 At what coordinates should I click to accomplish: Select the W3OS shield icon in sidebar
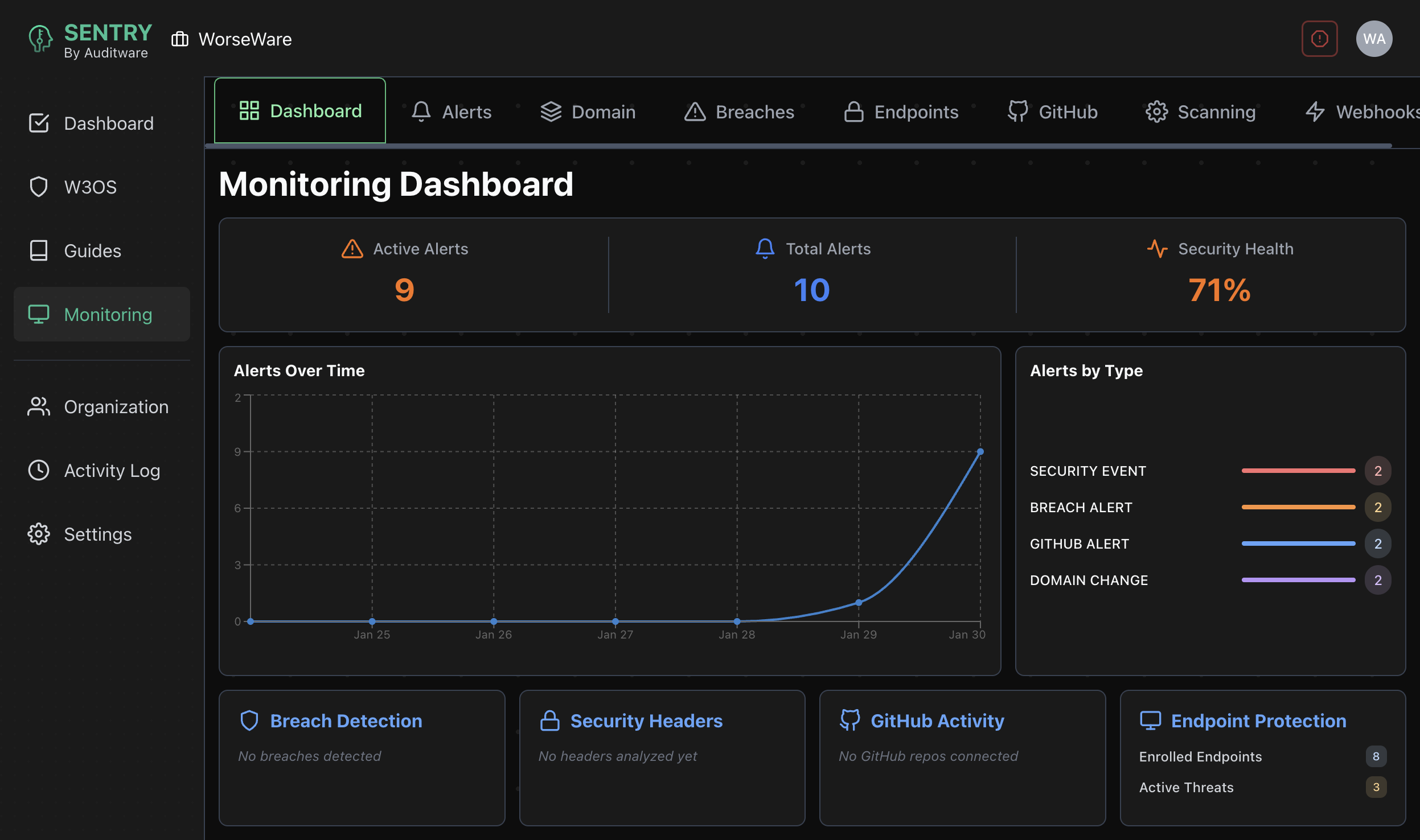pos(39,187)
